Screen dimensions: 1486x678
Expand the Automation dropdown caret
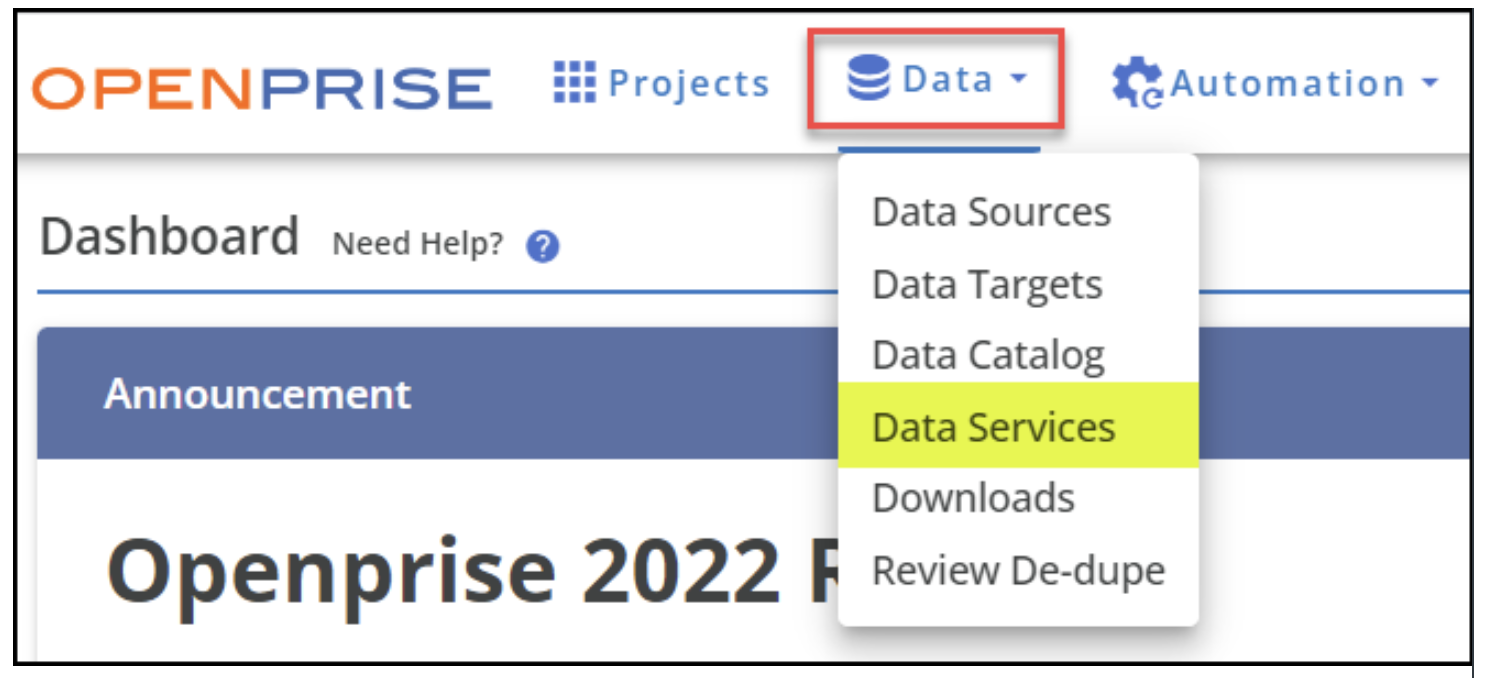[1429, 84]
